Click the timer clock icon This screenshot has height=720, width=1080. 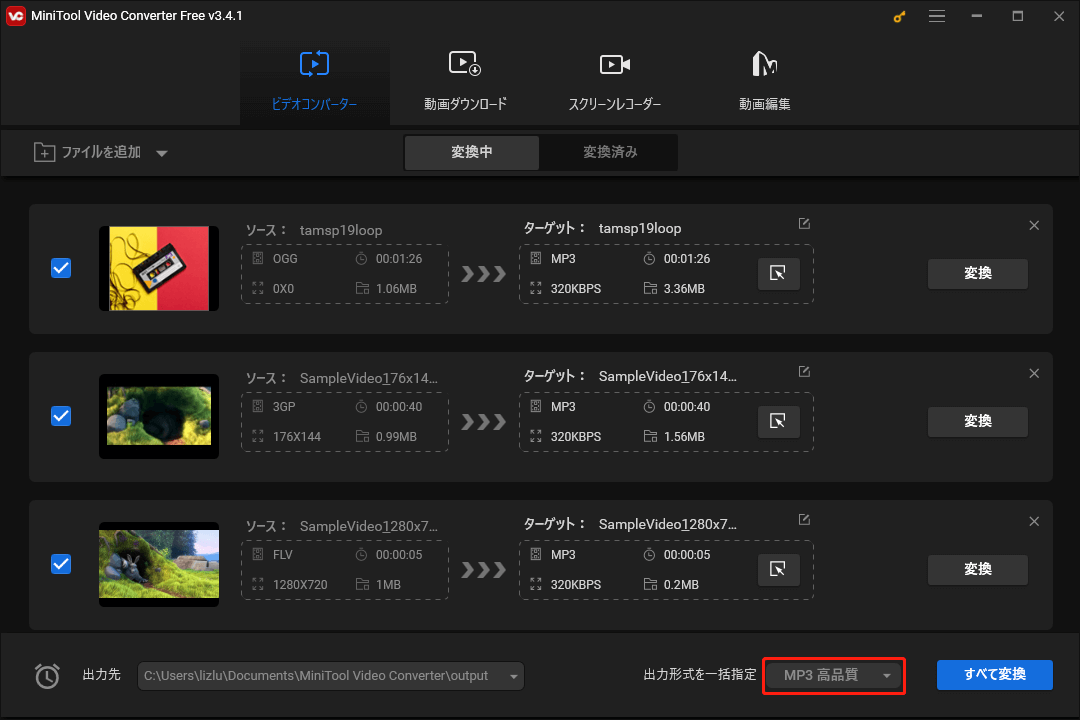click(x=47, y=676)
